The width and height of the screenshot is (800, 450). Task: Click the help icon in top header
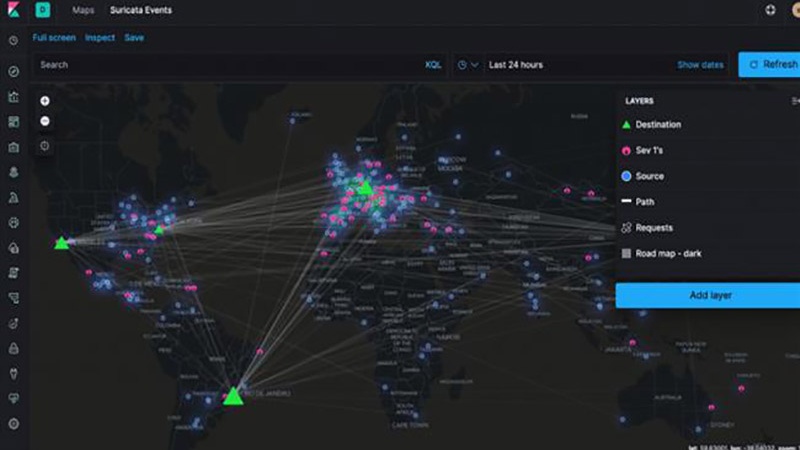pos(770,10)
